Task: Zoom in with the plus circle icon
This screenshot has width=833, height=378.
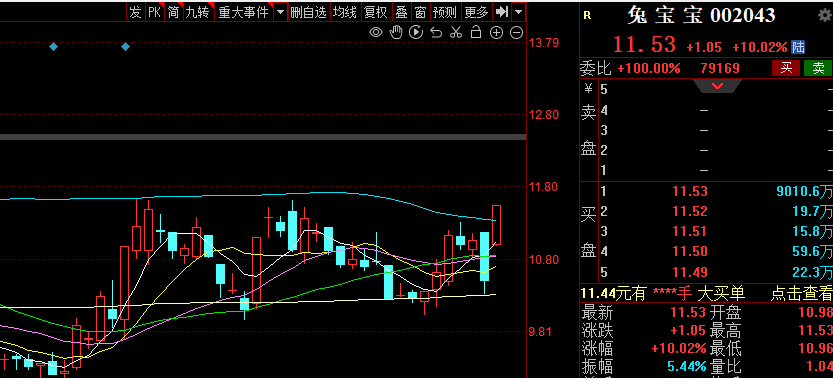Action: (496, 33)
